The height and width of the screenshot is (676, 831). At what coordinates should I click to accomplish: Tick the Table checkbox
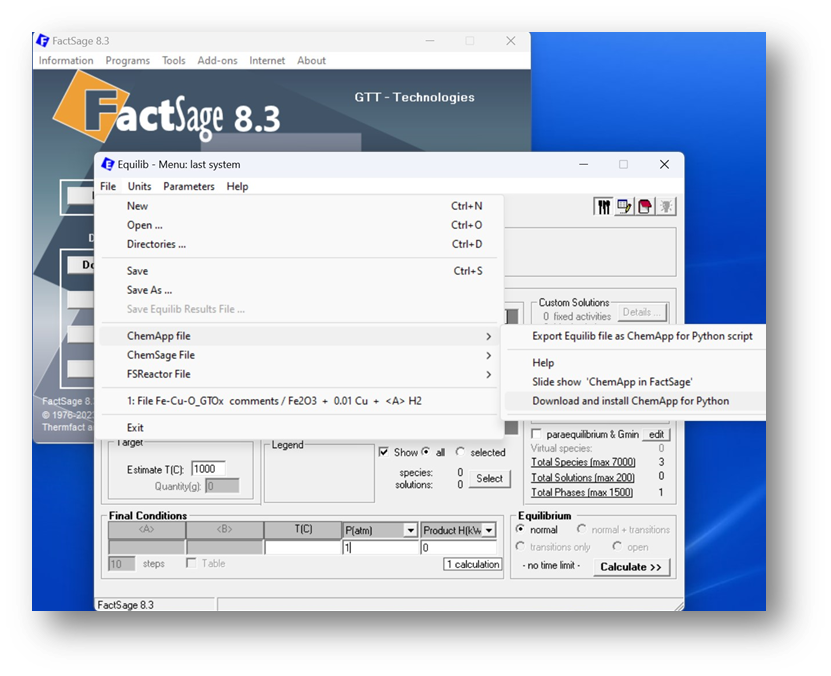(191, 563)
